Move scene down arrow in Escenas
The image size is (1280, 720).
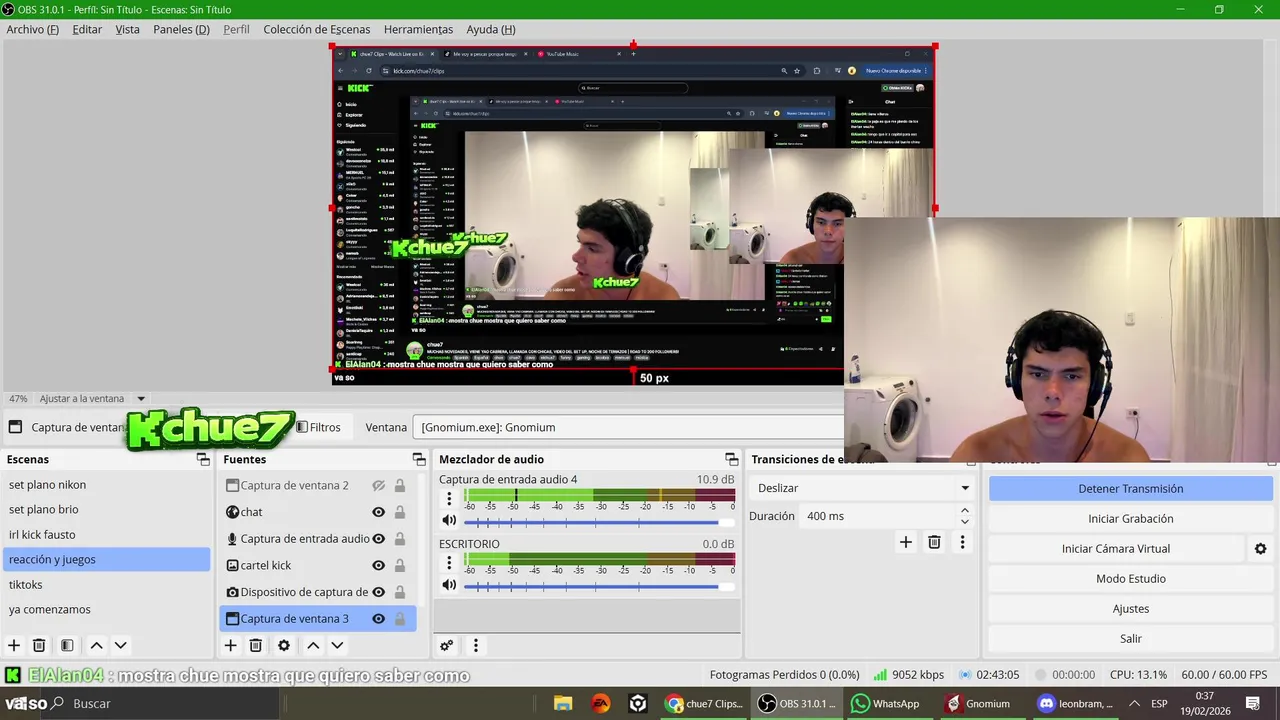[x=120, y=646]
